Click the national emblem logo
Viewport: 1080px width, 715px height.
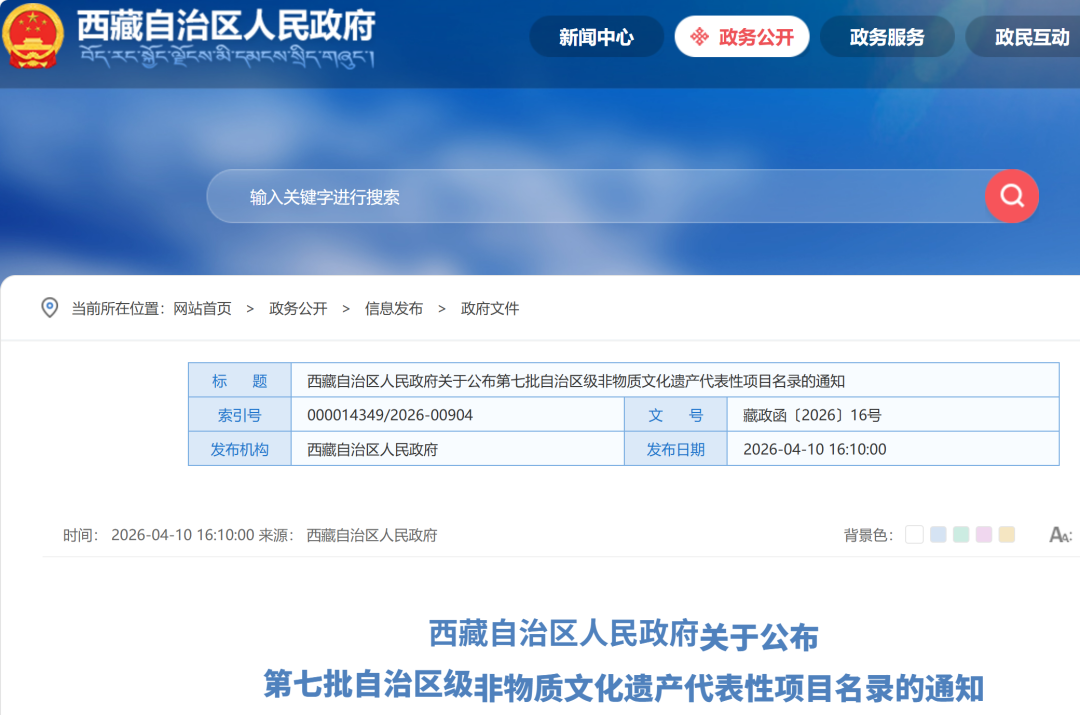[x=32, y=35]
